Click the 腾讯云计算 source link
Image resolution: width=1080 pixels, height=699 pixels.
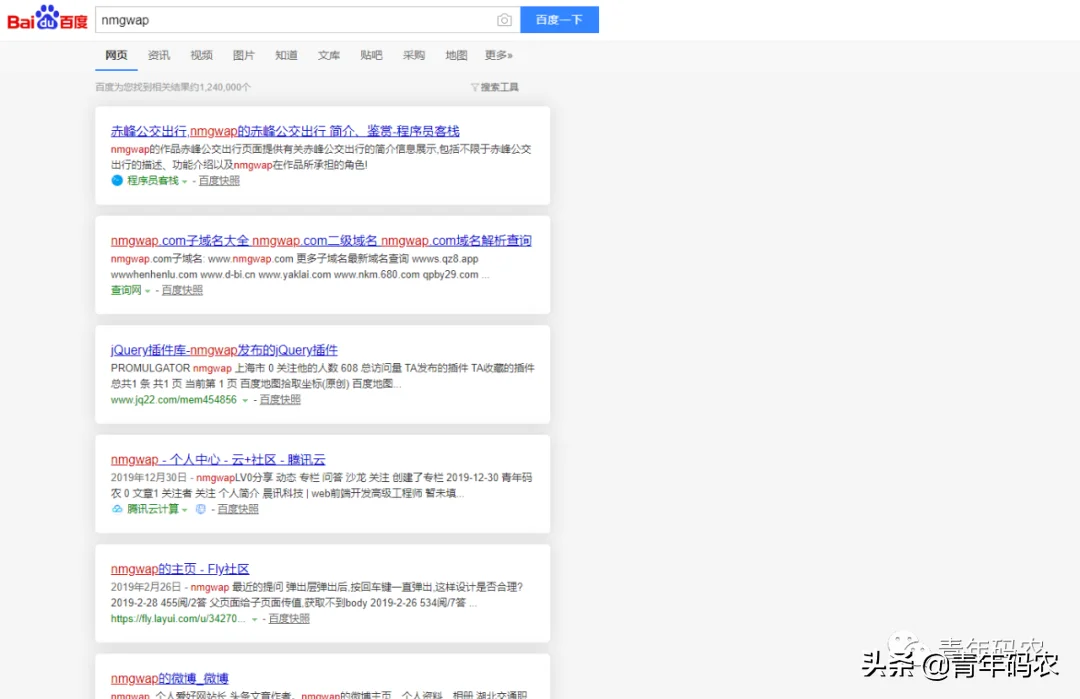click(x=153, y=509)
